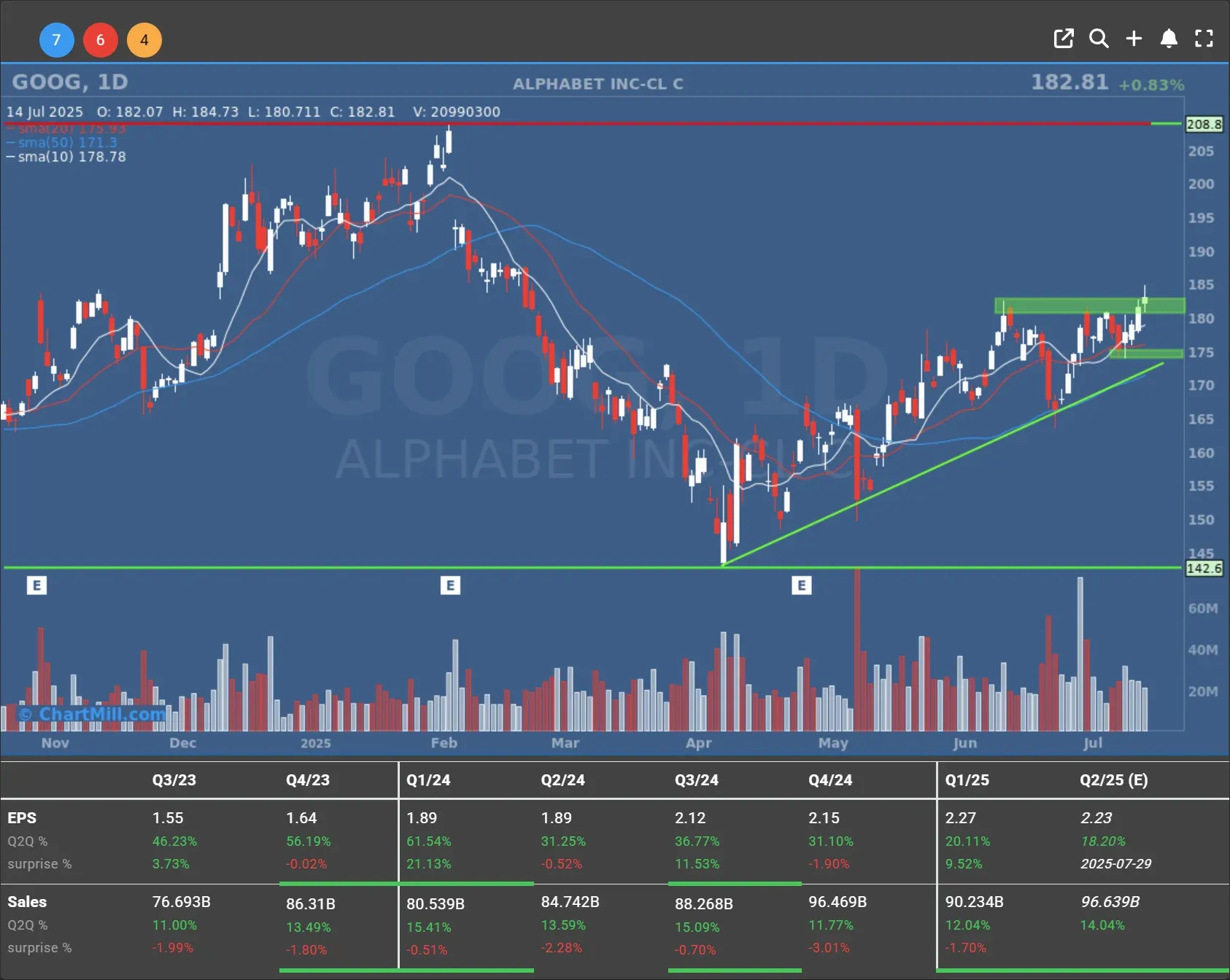This screenshot has height=980, width=1230.
Task: Click Sales growth 15.41%
Action: (x=428, y=927)
